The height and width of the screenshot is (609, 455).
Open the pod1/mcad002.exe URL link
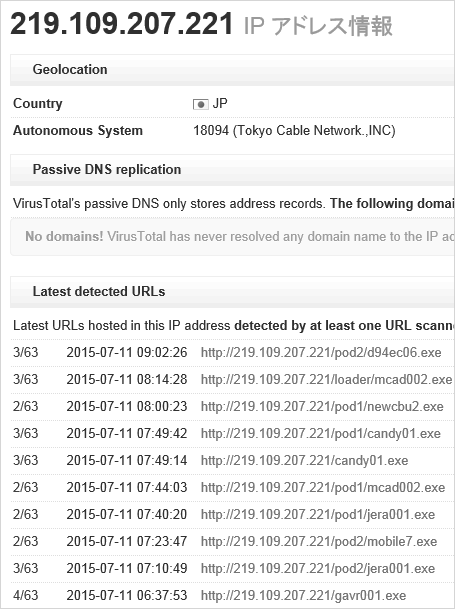[323, 487]
